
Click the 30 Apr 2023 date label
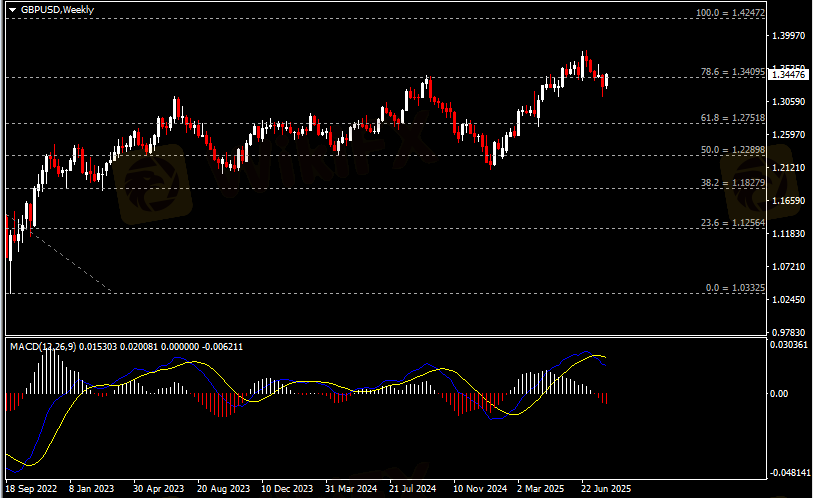pyautogui.click(x=158, y=489)
